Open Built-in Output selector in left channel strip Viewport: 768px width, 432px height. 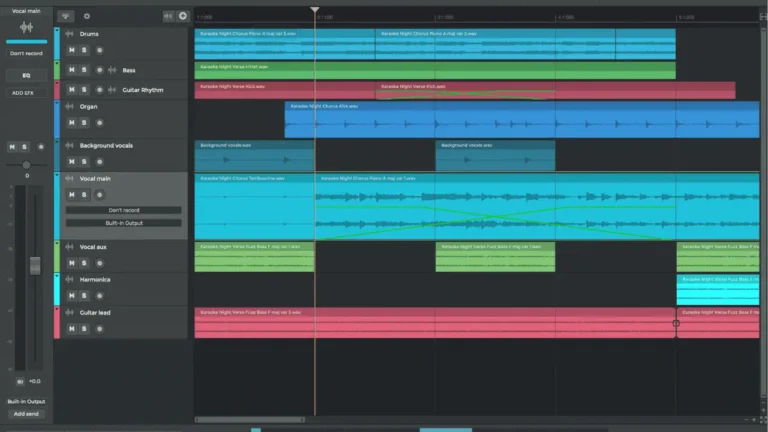coord(26,402)
